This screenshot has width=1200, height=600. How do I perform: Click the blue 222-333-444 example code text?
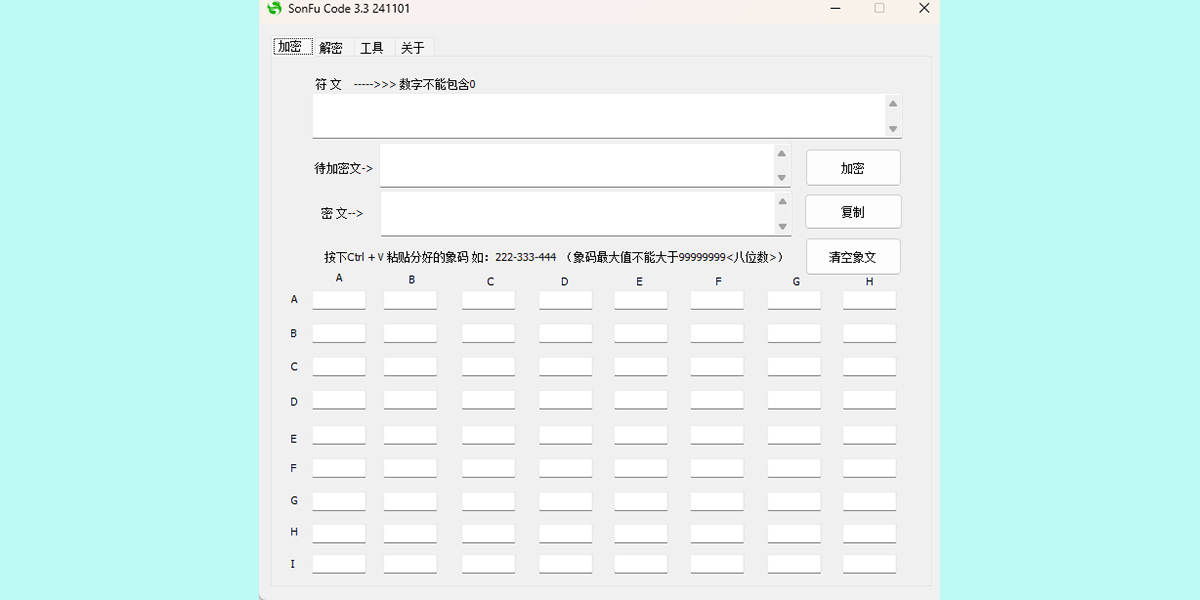pos(527,256)
